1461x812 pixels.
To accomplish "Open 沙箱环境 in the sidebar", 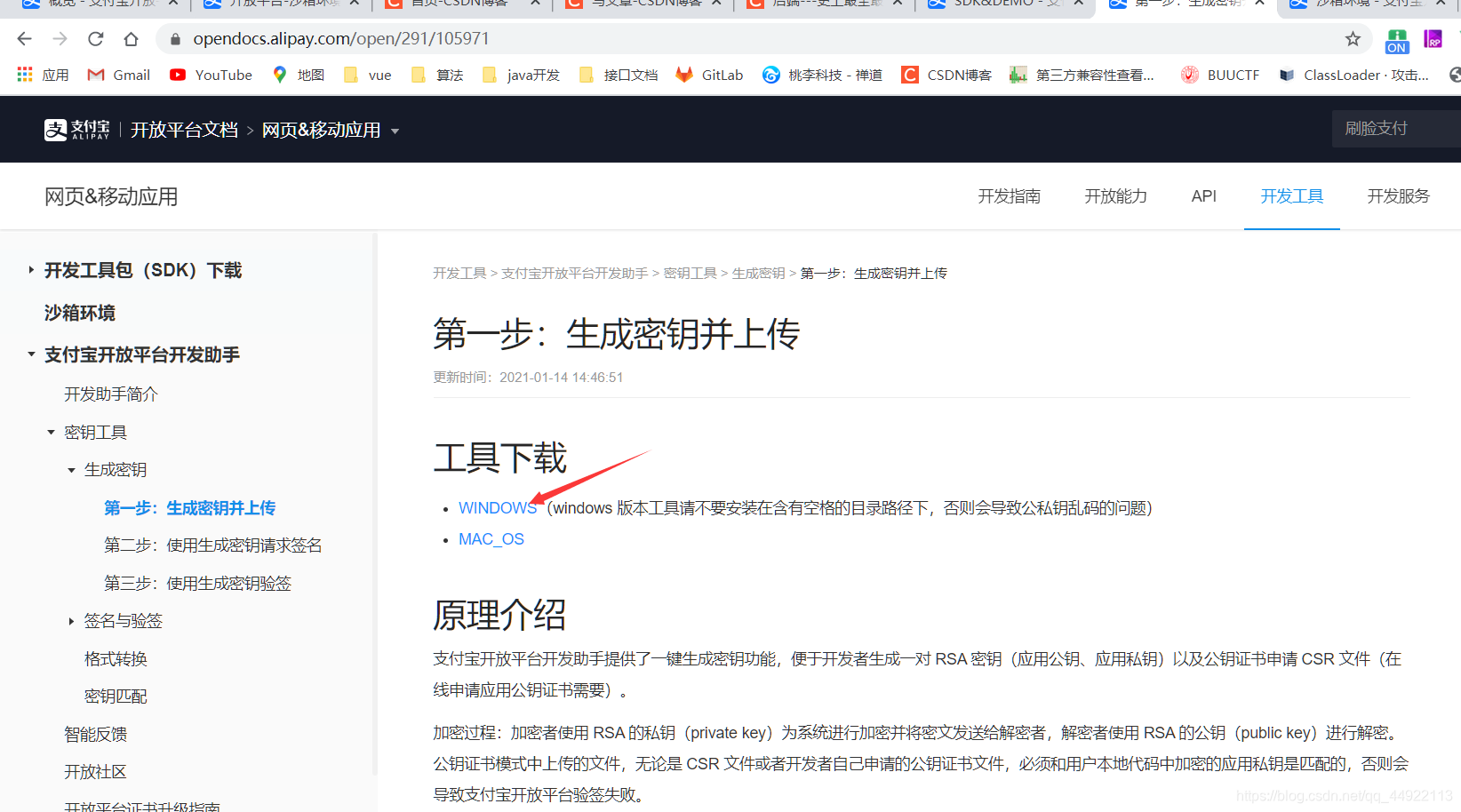I will [80, 313].
